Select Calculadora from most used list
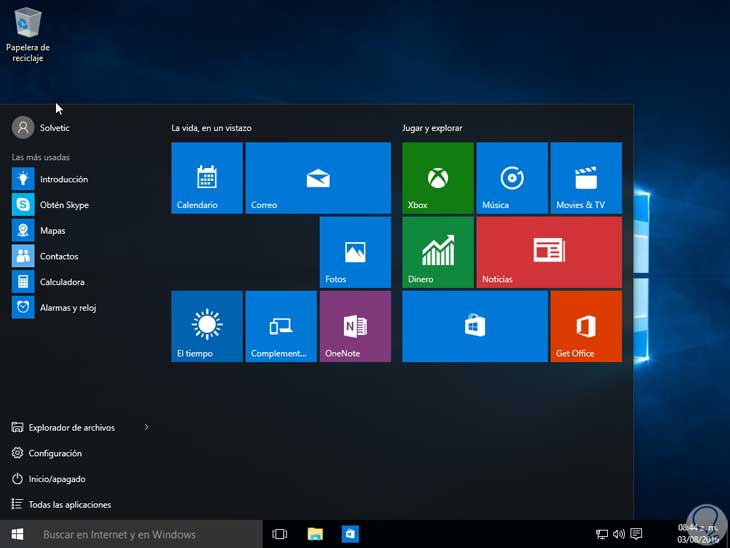 (x=61, y=282)
